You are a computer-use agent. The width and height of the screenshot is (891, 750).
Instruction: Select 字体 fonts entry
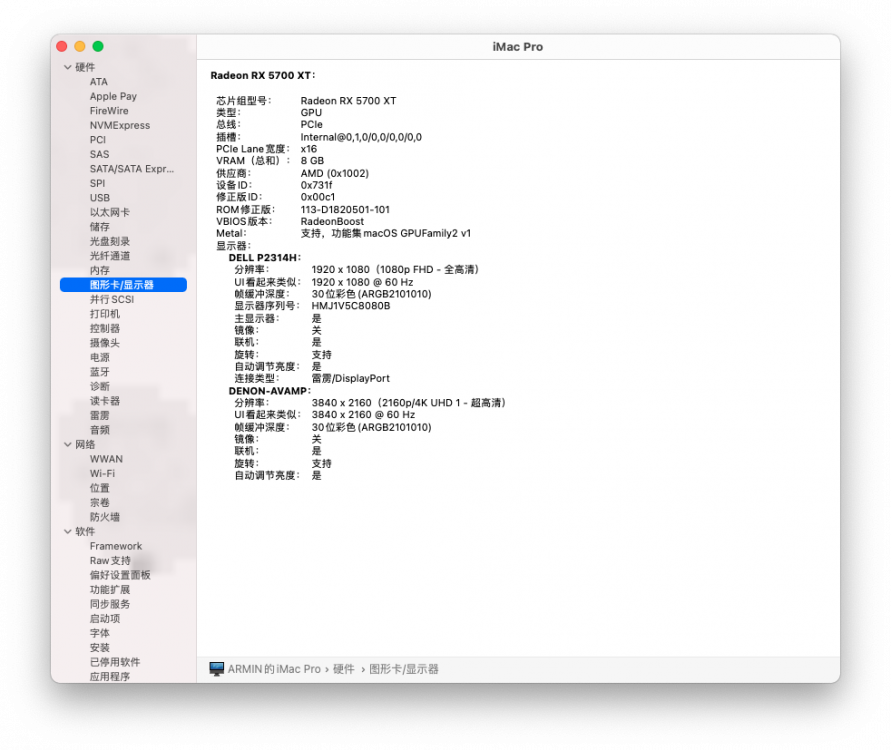(99, 633)
